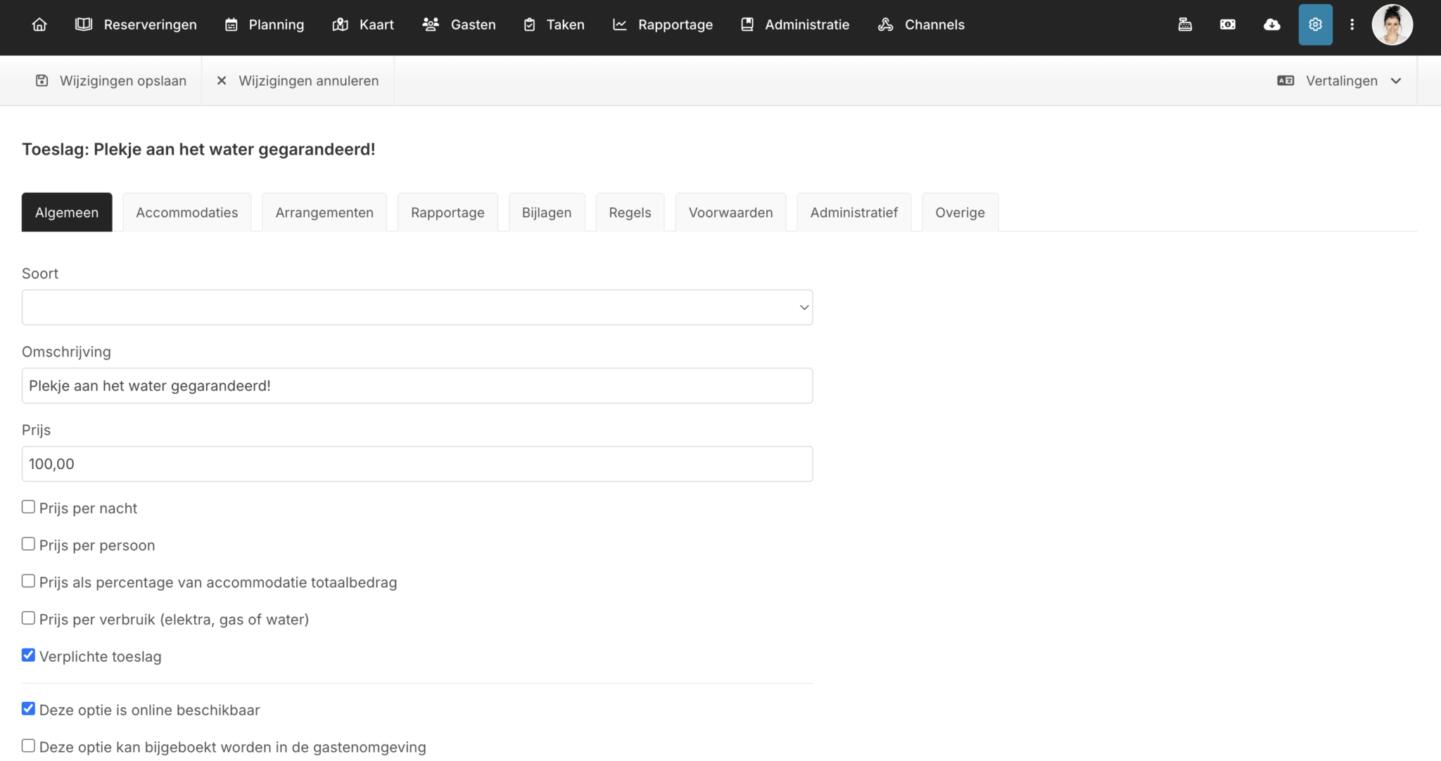This screenshot has width=1441, height=761.
Task: Open the cash register icon
Action: pyautogui.click(x=1185, y=25)
